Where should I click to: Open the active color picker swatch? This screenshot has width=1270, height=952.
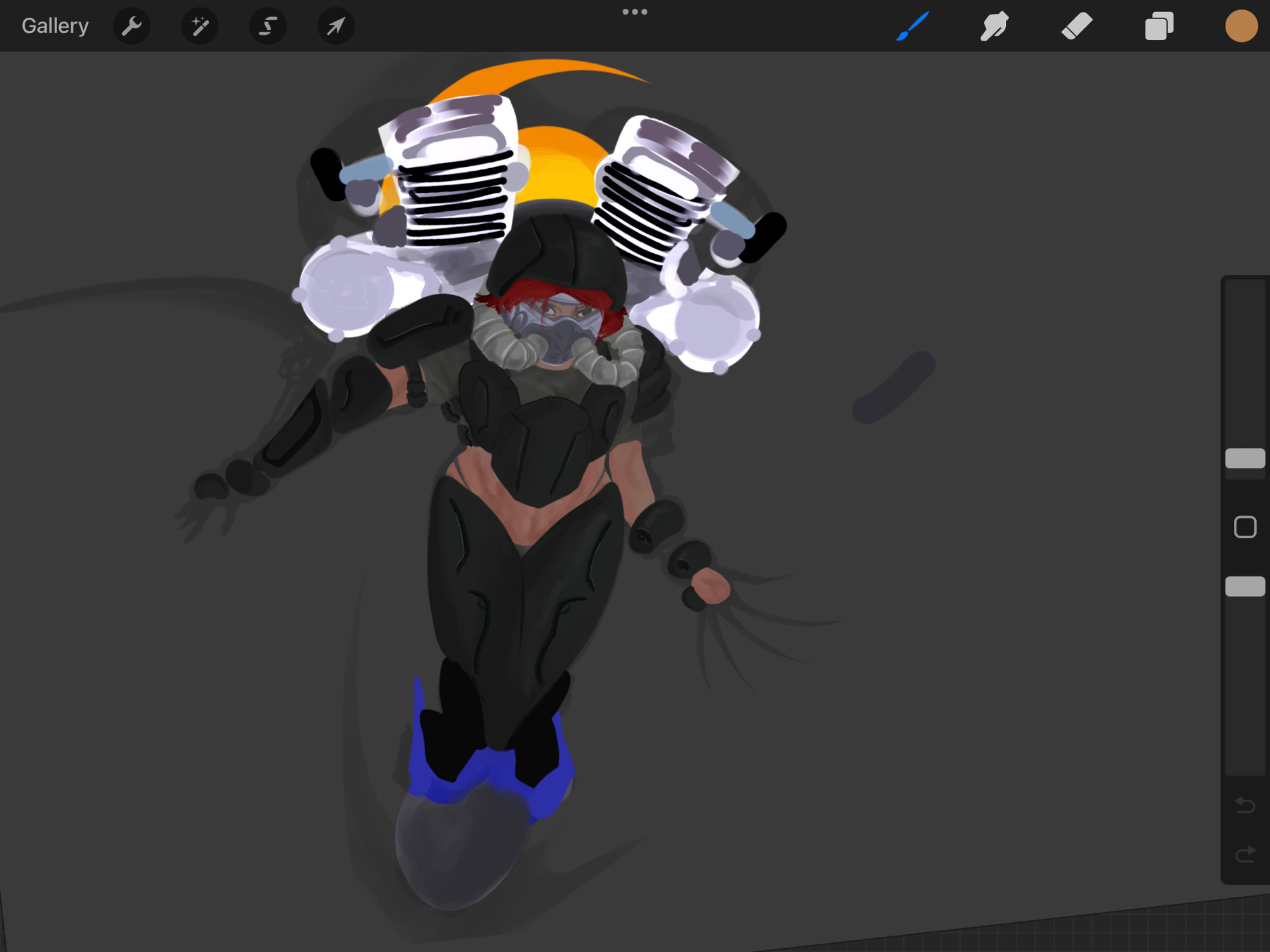(x=1241, y=27)
